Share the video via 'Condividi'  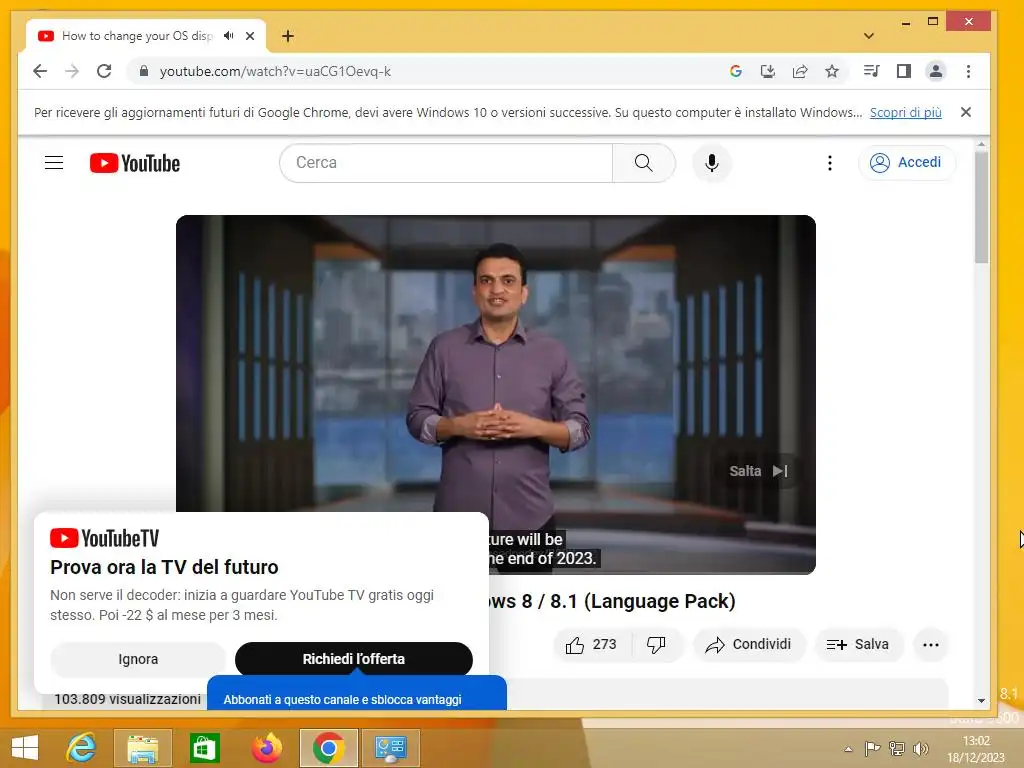(x=748, y=645)
